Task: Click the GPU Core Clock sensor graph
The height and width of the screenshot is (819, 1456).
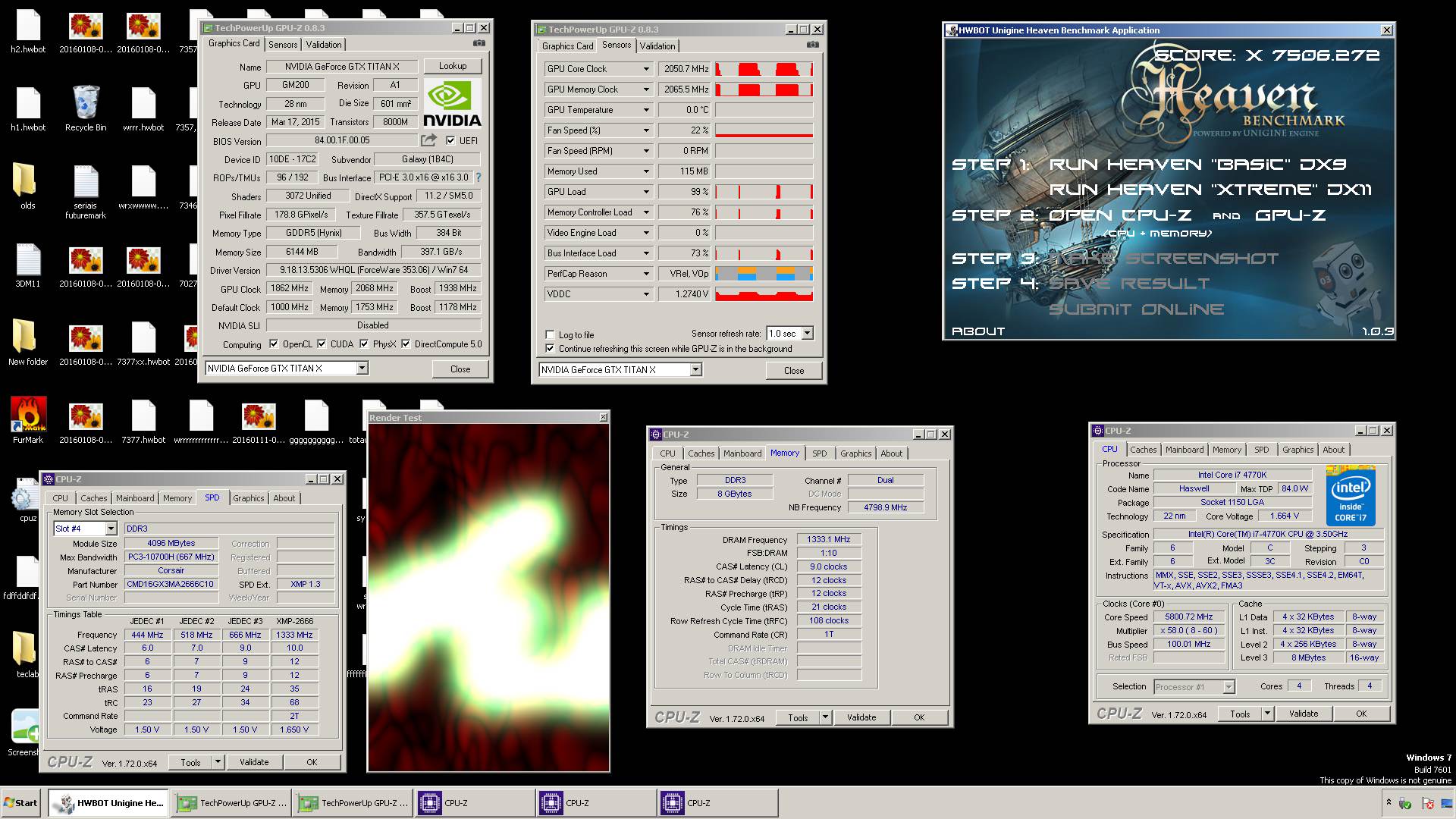Action: pyautogui.click(x=764, y=69)
